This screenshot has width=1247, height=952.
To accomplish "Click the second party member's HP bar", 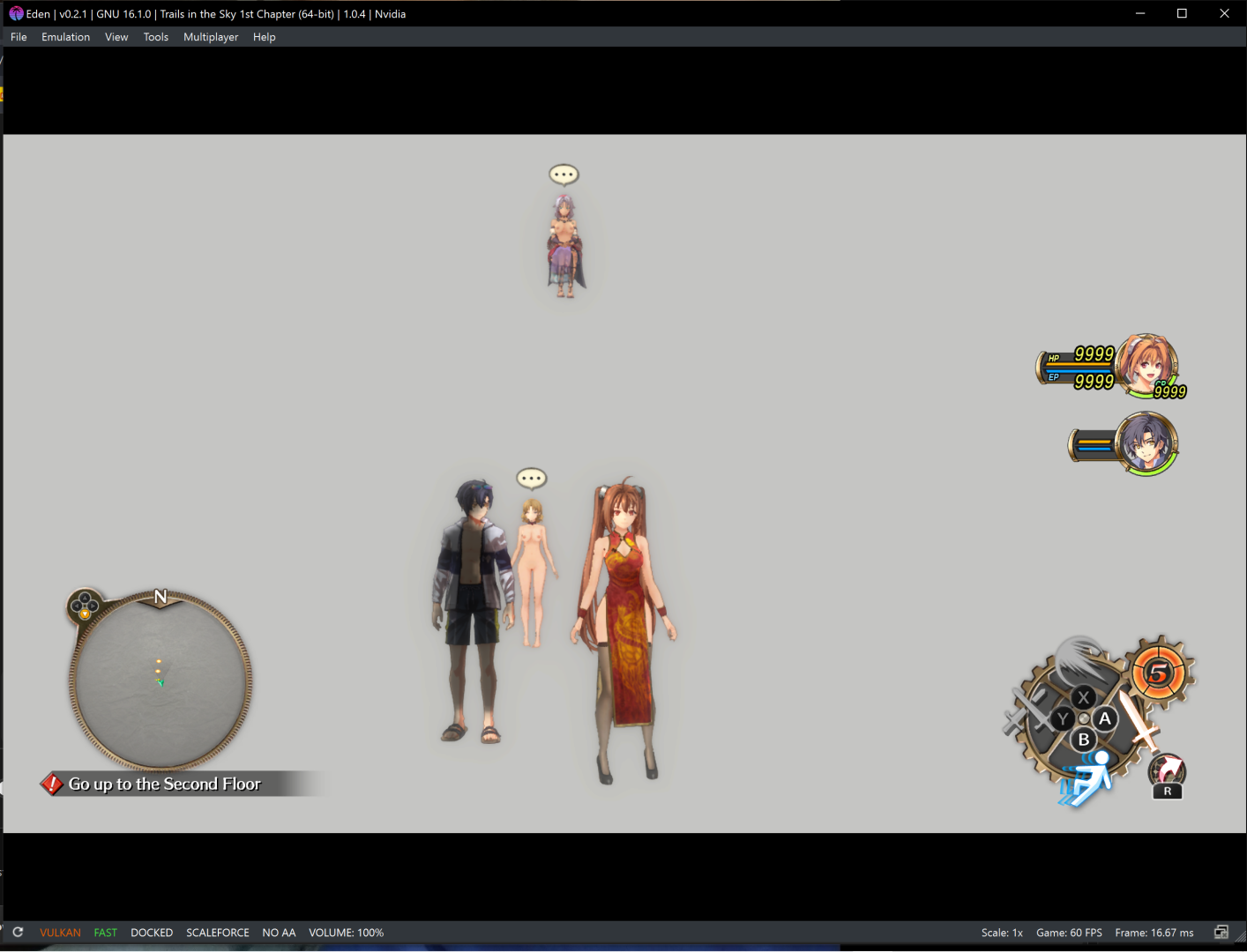I will click(x=1094, y=440).
